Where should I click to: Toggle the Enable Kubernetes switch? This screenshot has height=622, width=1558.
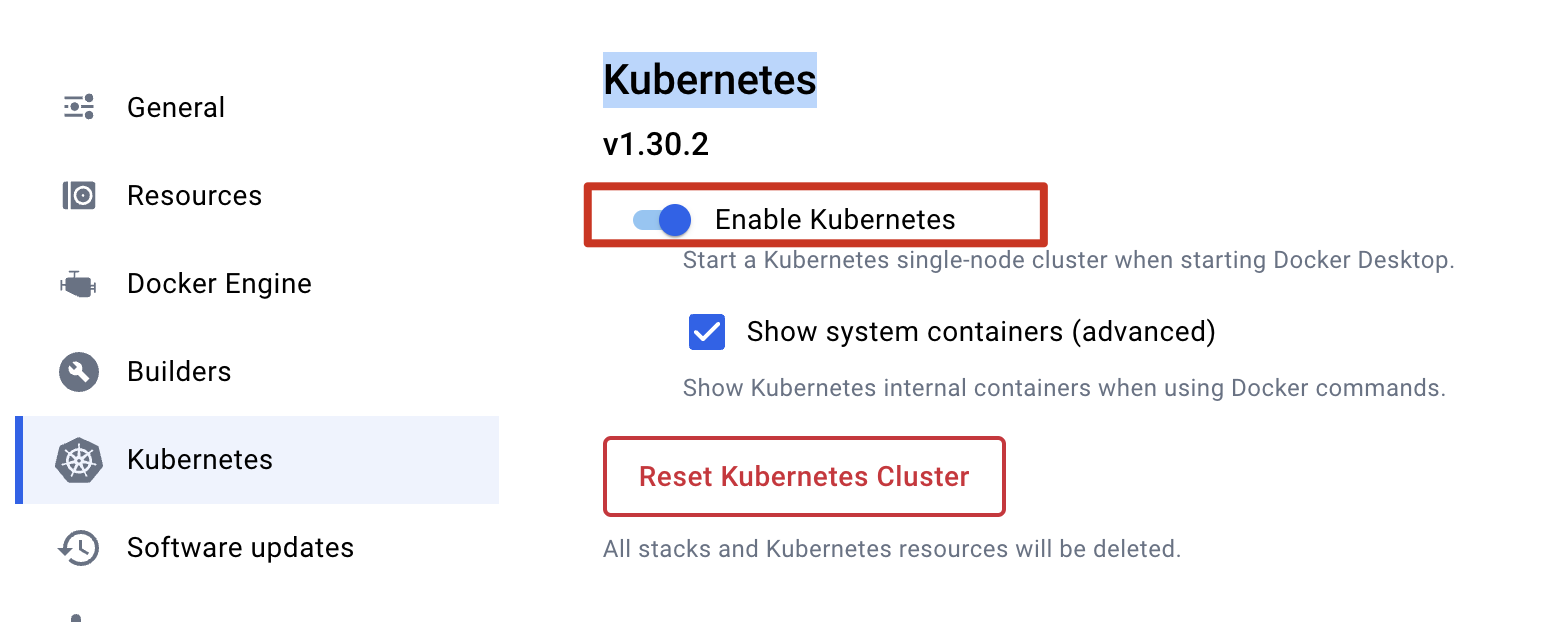coord(662,219)
